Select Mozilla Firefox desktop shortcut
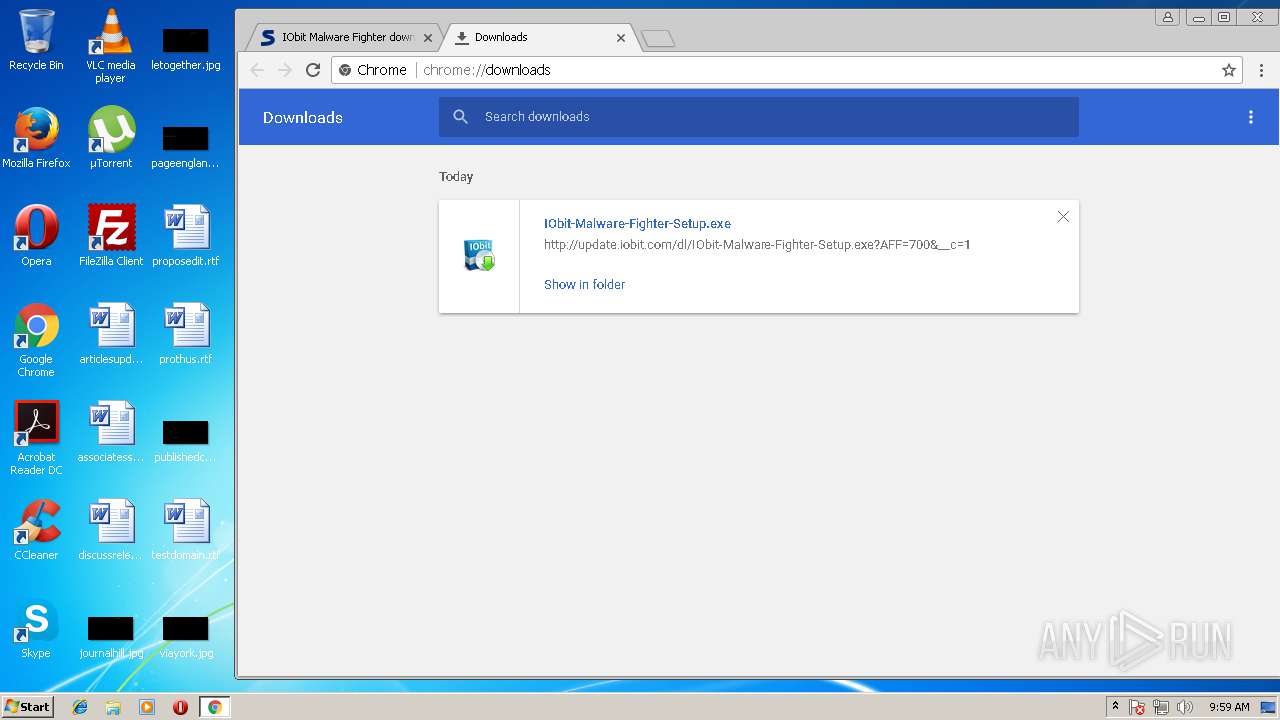The image size is (1280, 720). point(36,138)
